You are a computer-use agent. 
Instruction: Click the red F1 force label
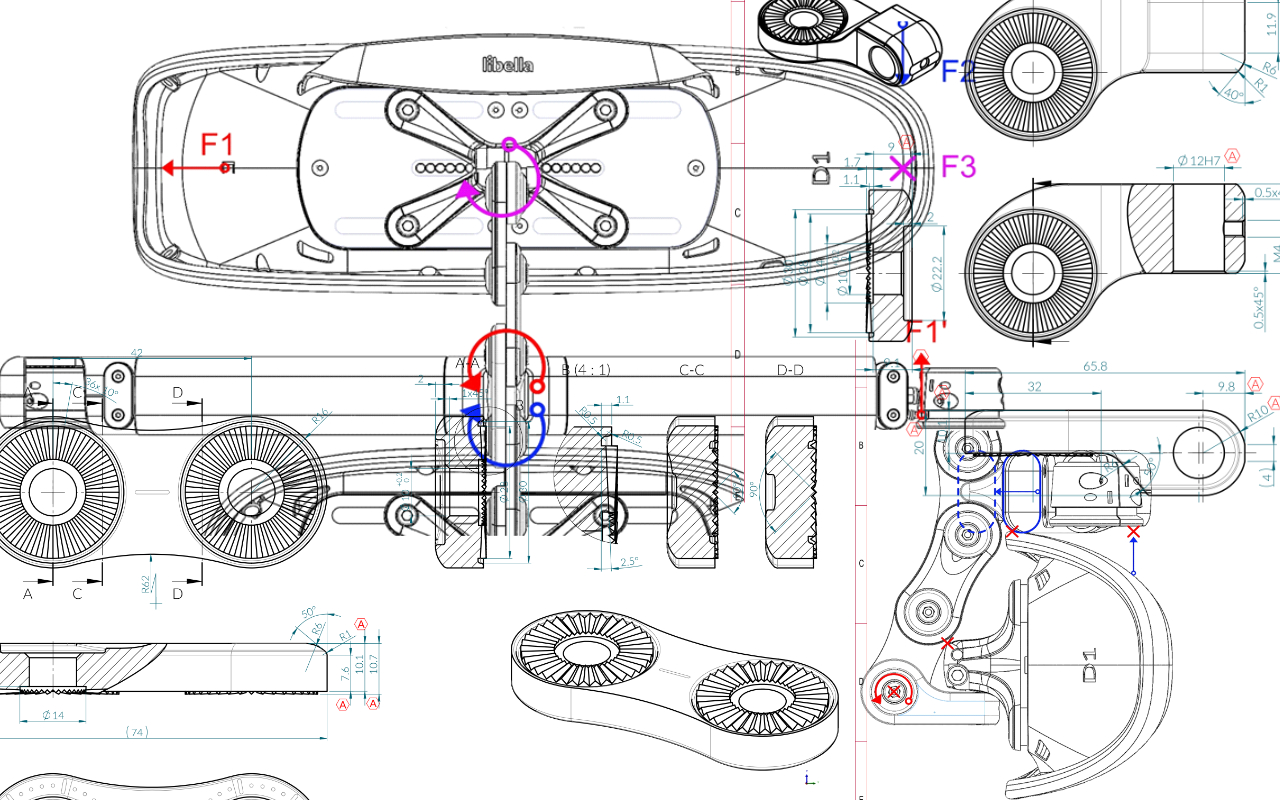coord(217,144)
